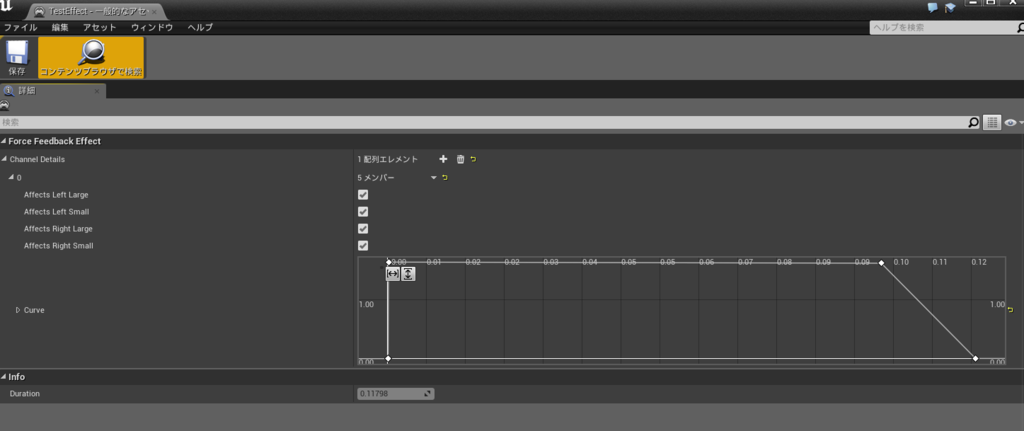Click the Duration field spin arrow icon
The image size is (1024, 431).
(x=427, y=394)
